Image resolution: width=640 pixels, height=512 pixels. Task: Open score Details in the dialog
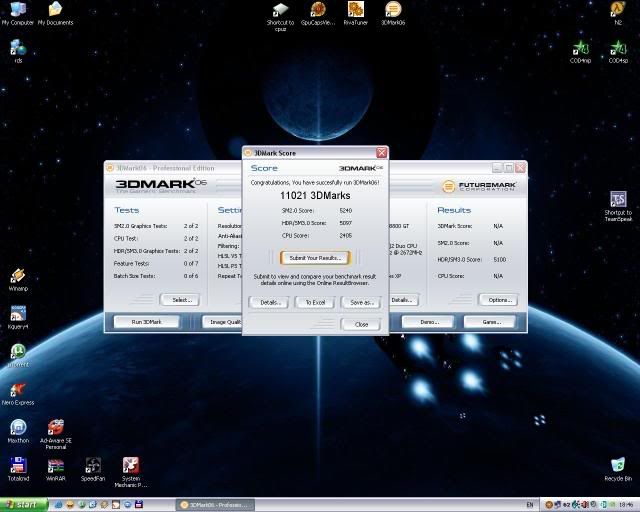tap(269, 302)
